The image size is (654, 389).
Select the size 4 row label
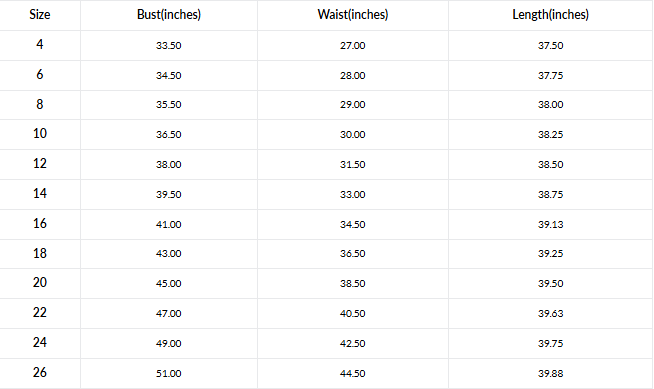click(x=40, y=44)
